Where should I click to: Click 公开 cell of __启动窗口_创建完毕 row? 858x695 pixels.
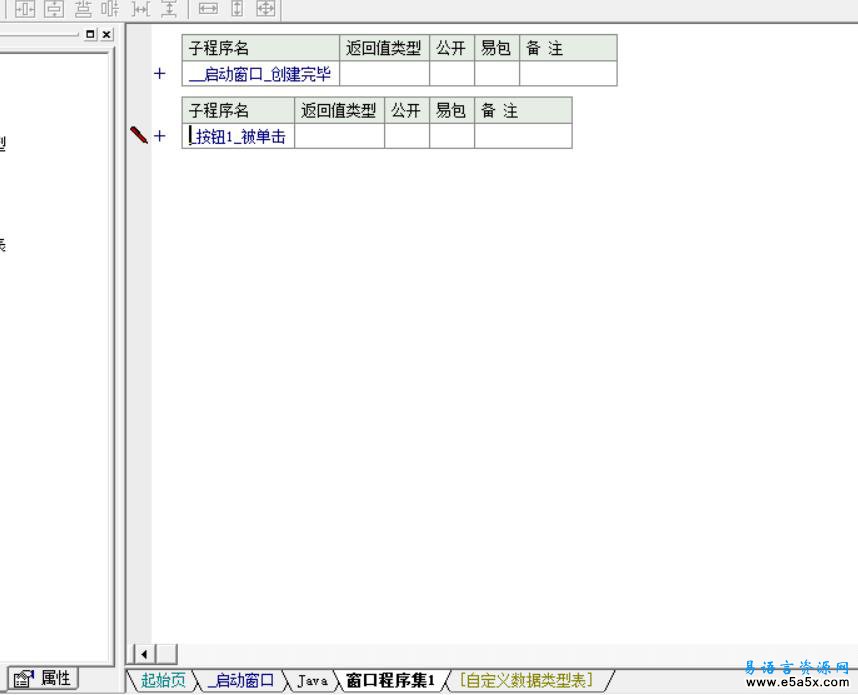[452, 73]
